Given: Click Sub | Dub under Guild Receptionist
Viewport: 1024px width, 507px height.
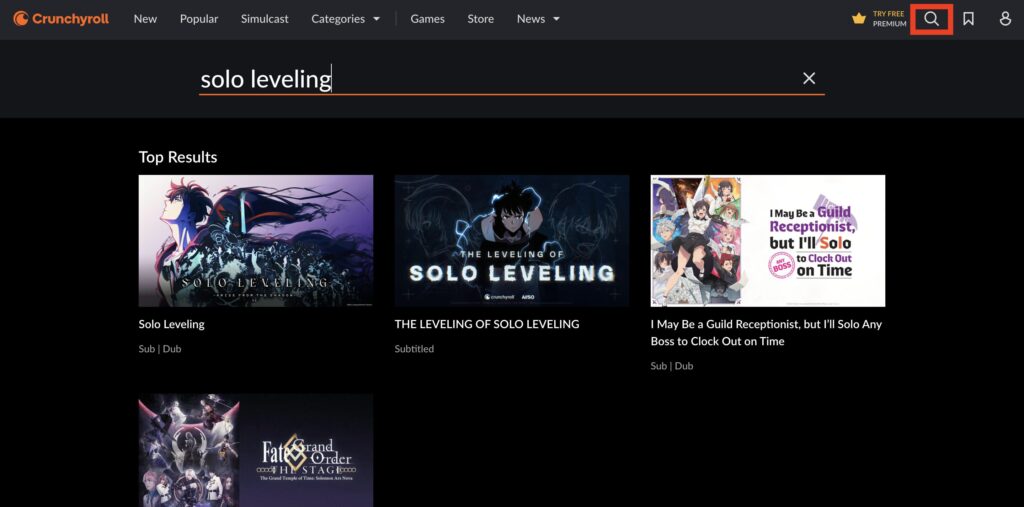Looking at the screenshot, I should pos(672,366).
